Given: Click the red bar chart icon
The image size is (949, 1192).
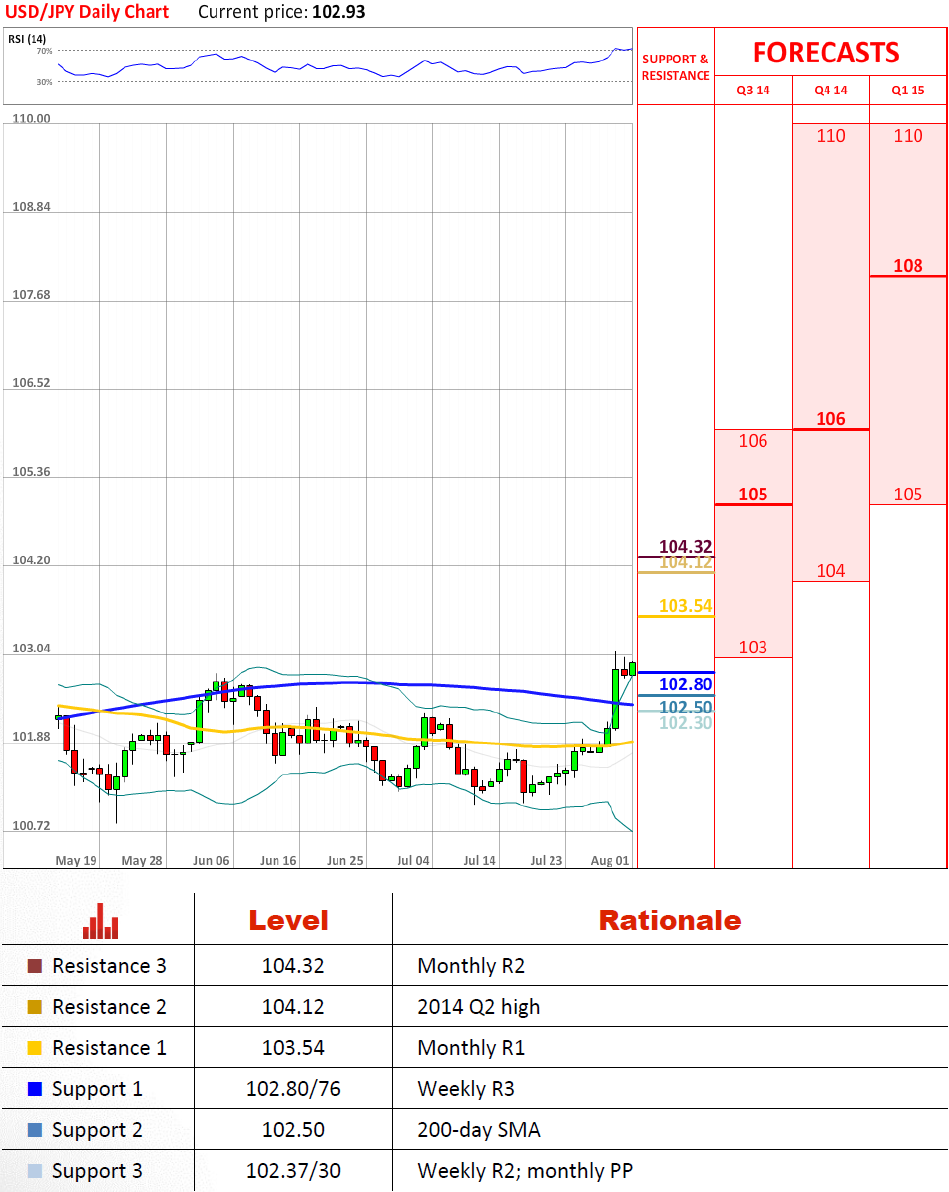Looking at the screenshot, I should pyautogui.click(x=100, y=921).
